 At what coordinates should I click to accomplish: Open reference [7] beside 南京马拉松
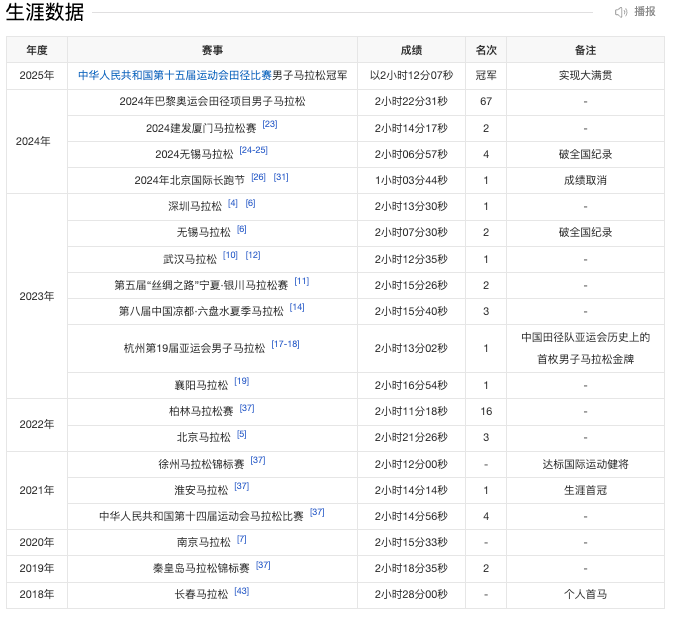pos(241,539)
